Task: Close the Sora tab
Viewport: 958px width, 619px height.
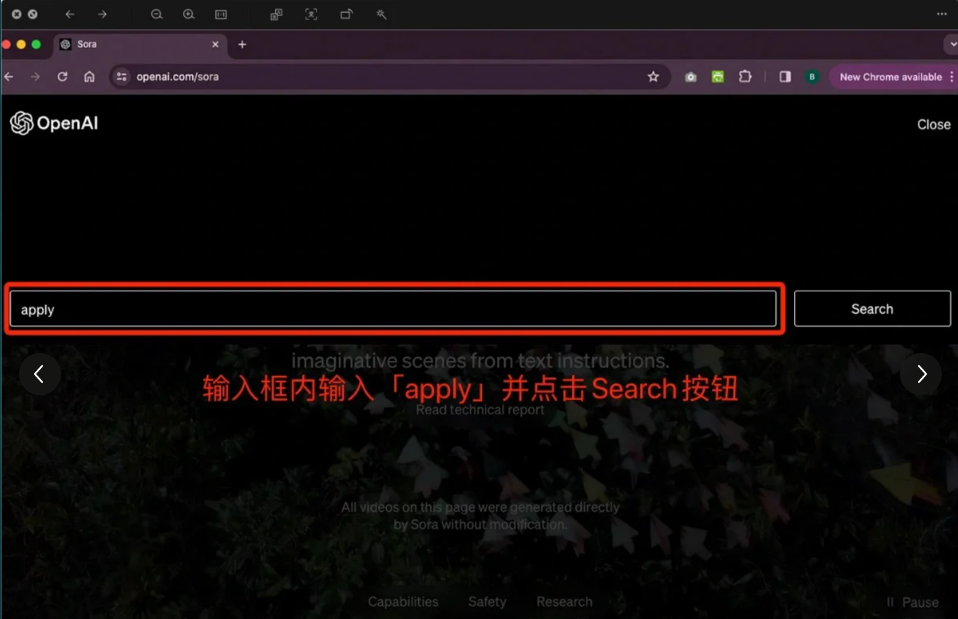Action: [x=215, y=44]
